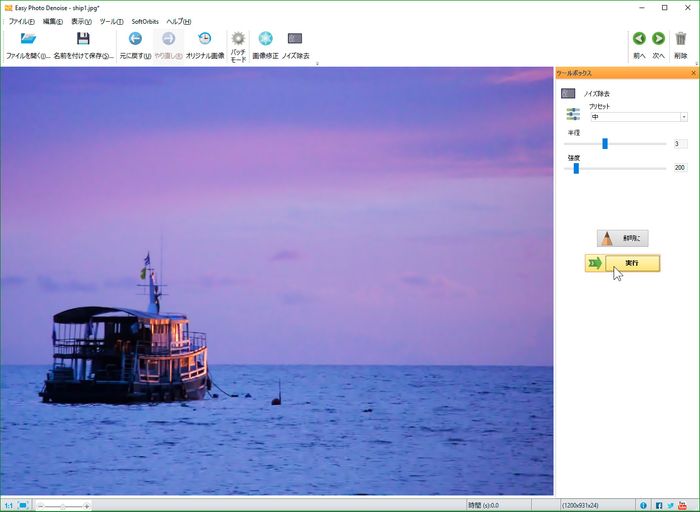Click the strength (強度) value field
This screenshot has height=512, width=700.
point(680,168)
